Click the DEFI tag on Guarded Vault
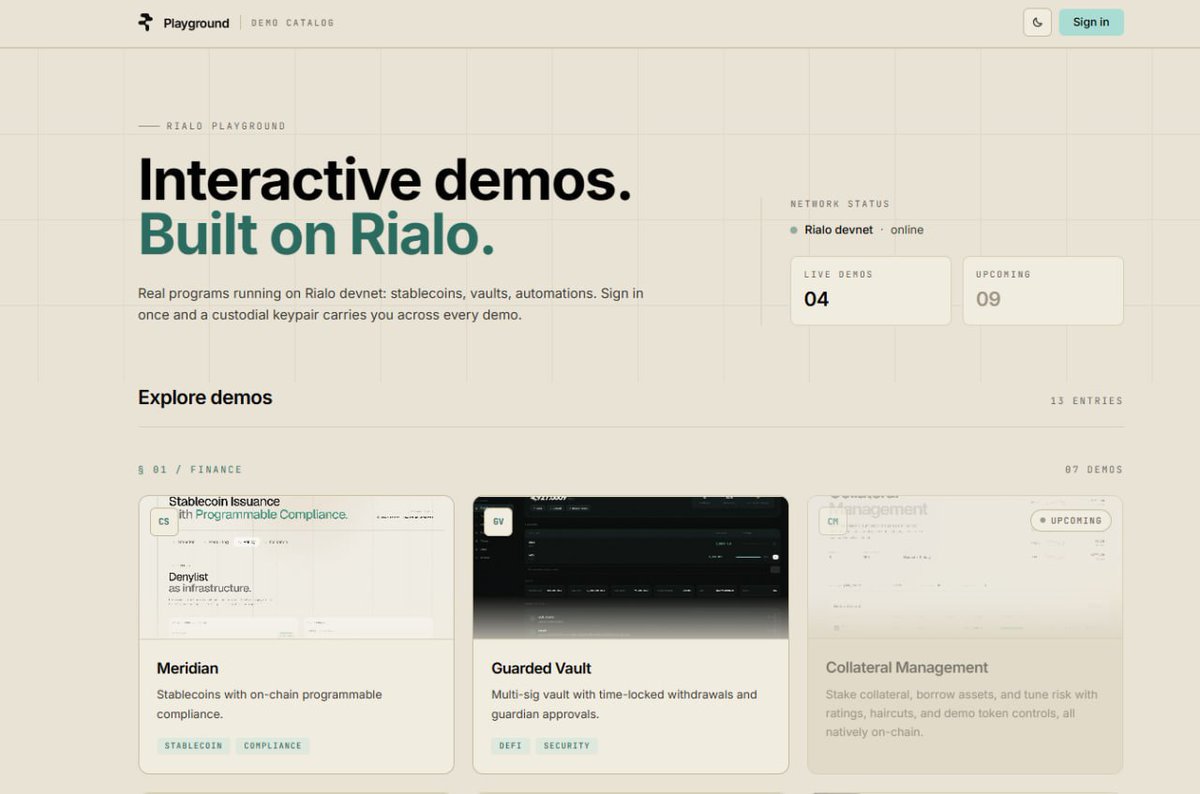 [511, 746]
